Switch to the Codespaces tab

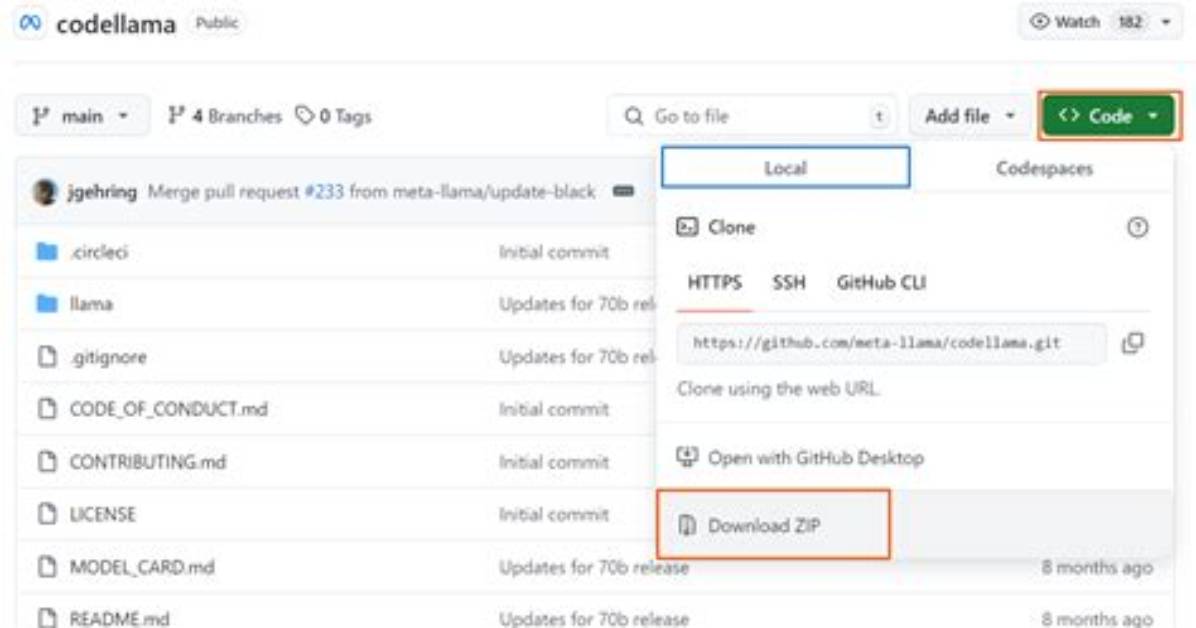[1044, 168]
